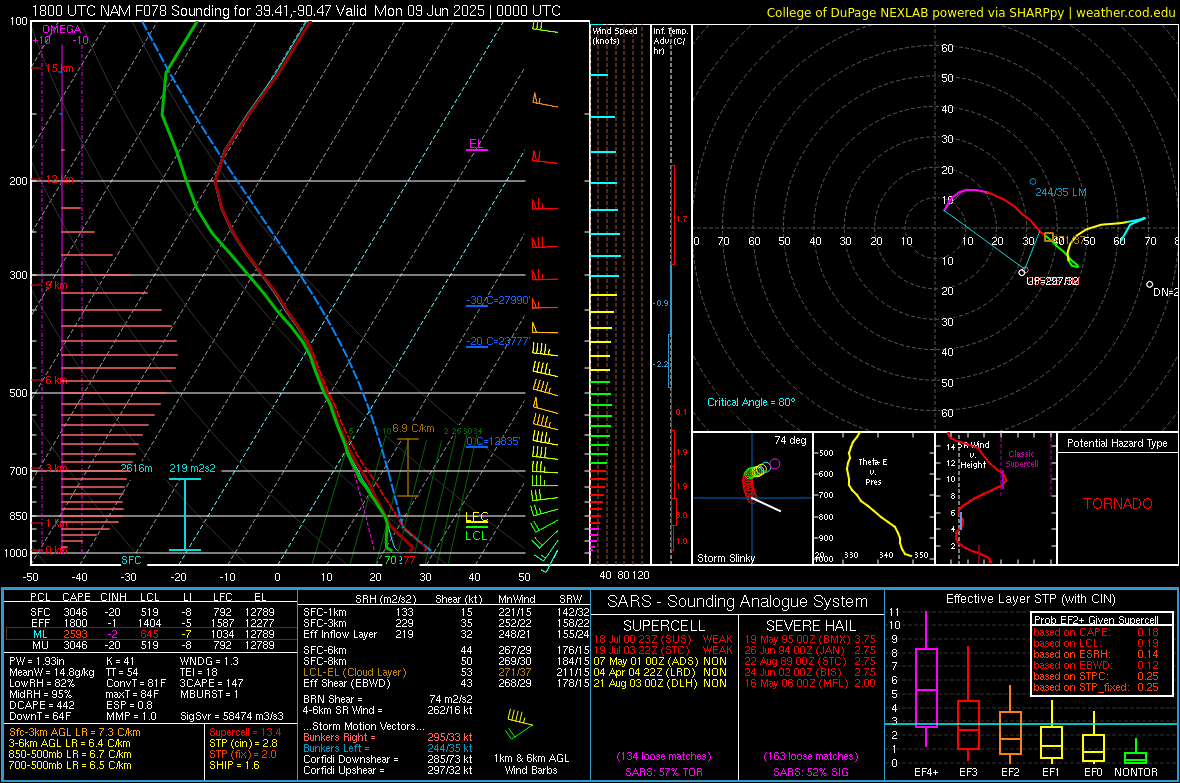The height and width of the screenshot is (783, 1180).
Task: Click 'Corfidi Downshear =' line
Action: click(x=388, y=759)
